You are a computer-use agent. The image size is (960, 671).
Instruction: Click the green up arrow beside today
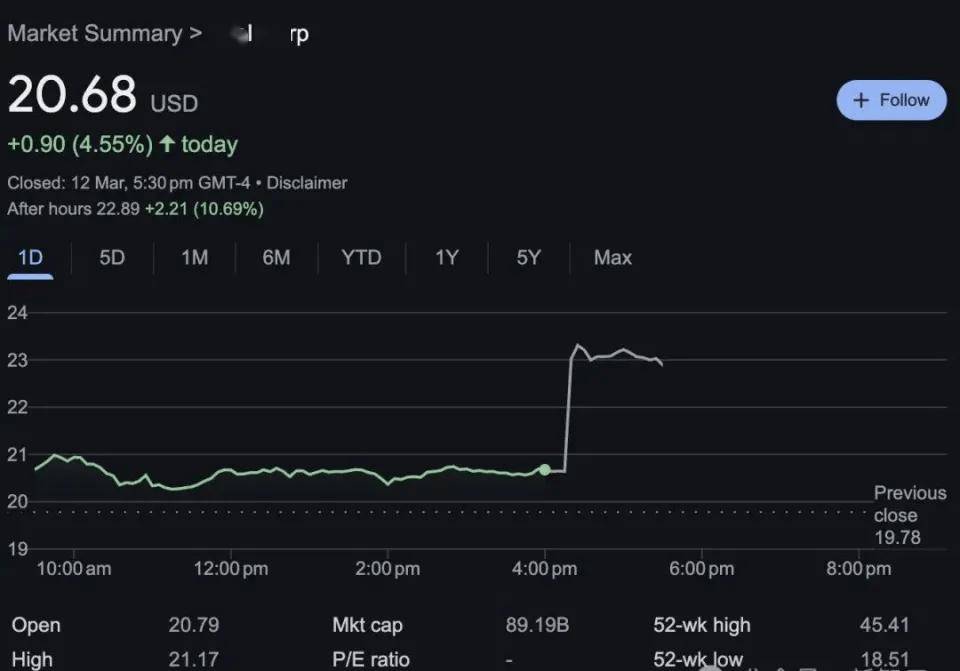point(167,144)
